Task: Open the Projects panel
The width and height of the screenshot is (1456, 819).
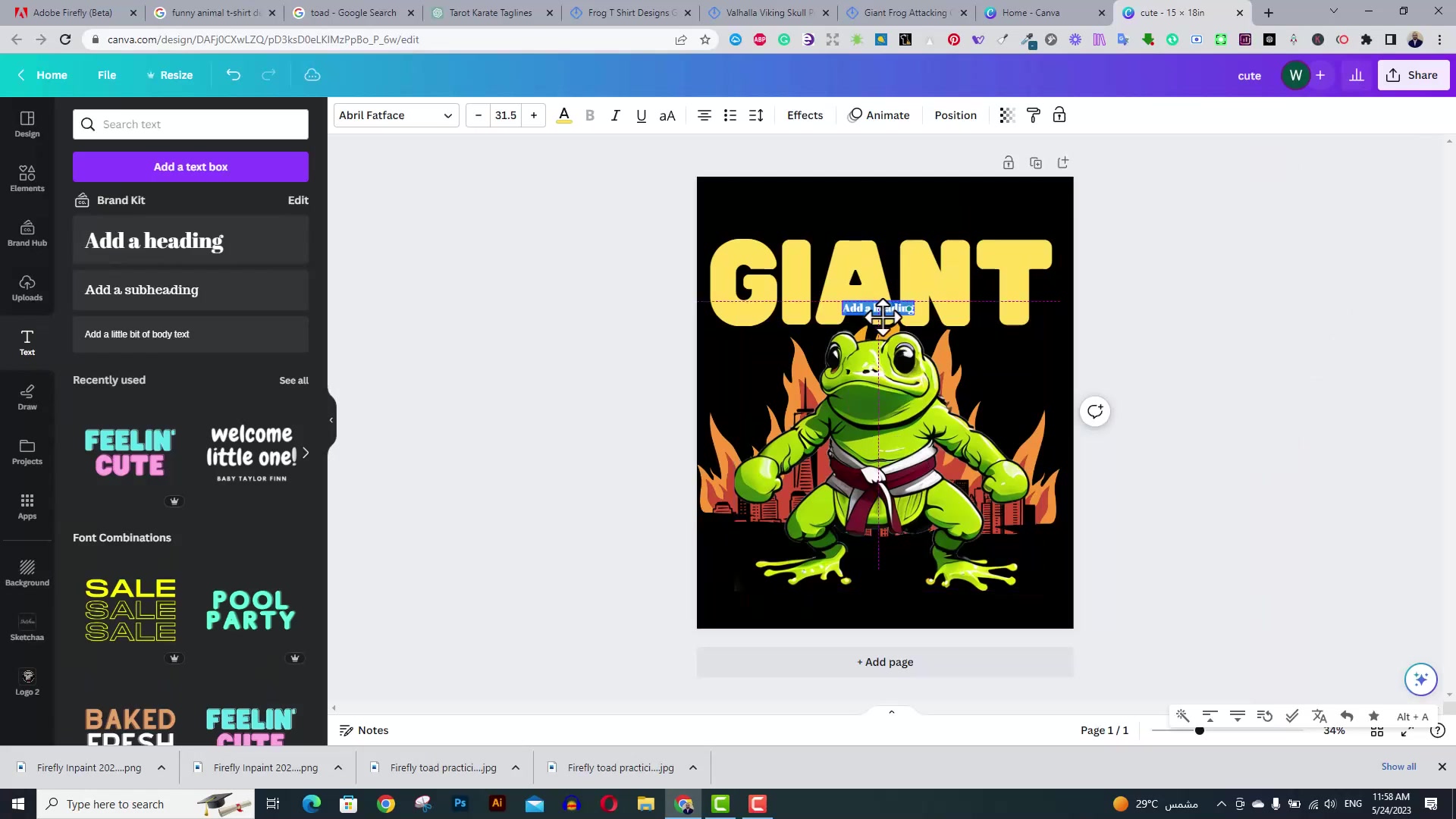Action: 27,452
